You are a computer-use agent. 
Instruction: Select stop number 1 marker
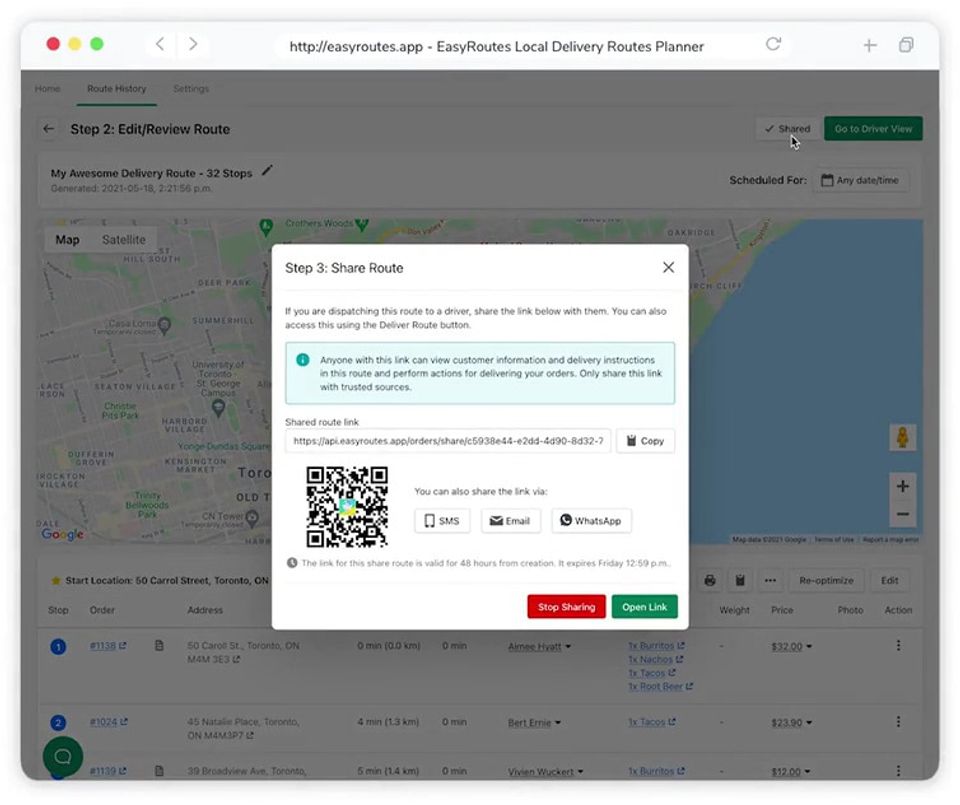tap(58, 646)
